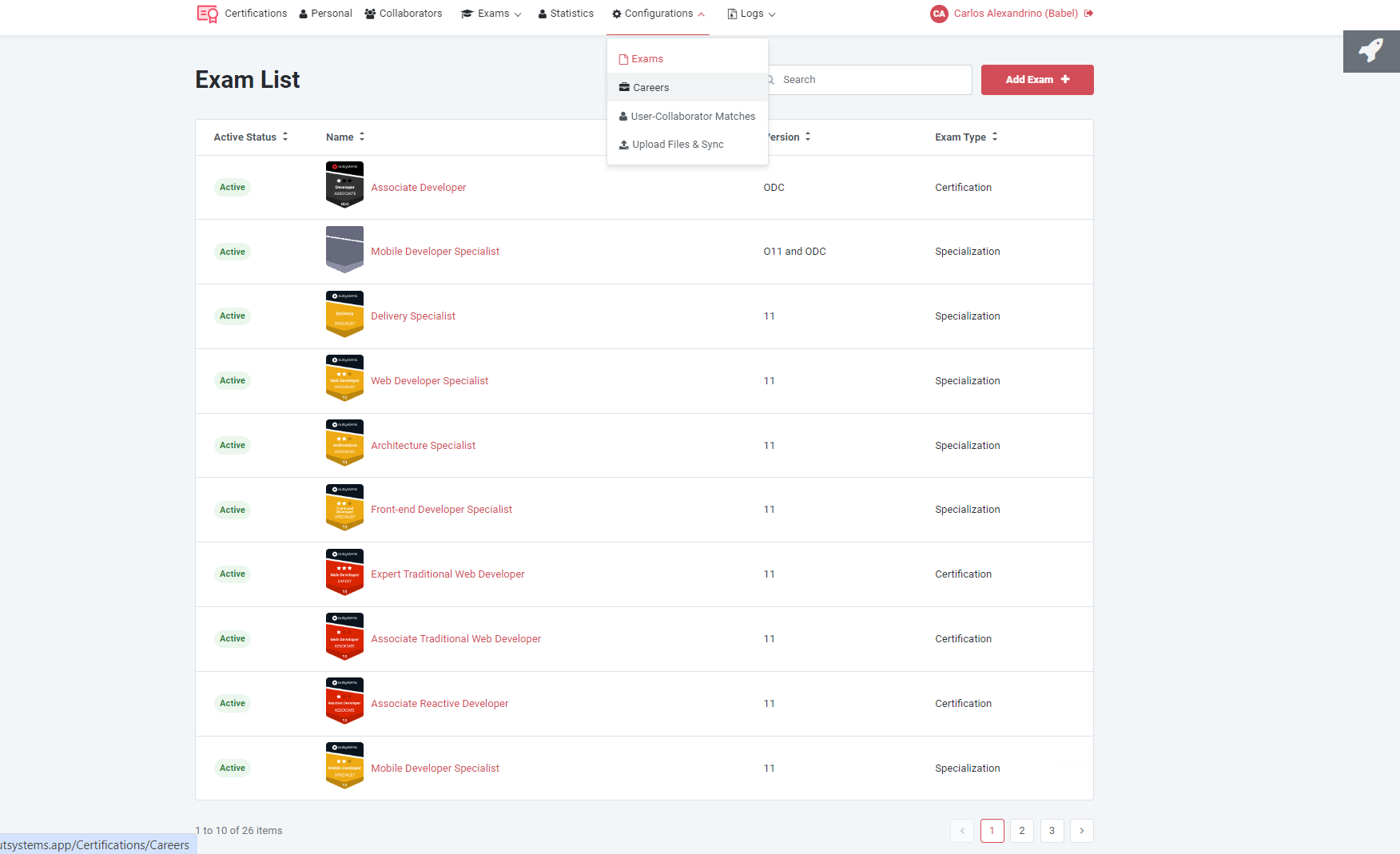
Task: Click the logout icon beside username
Action: (x=1088, y=14)
